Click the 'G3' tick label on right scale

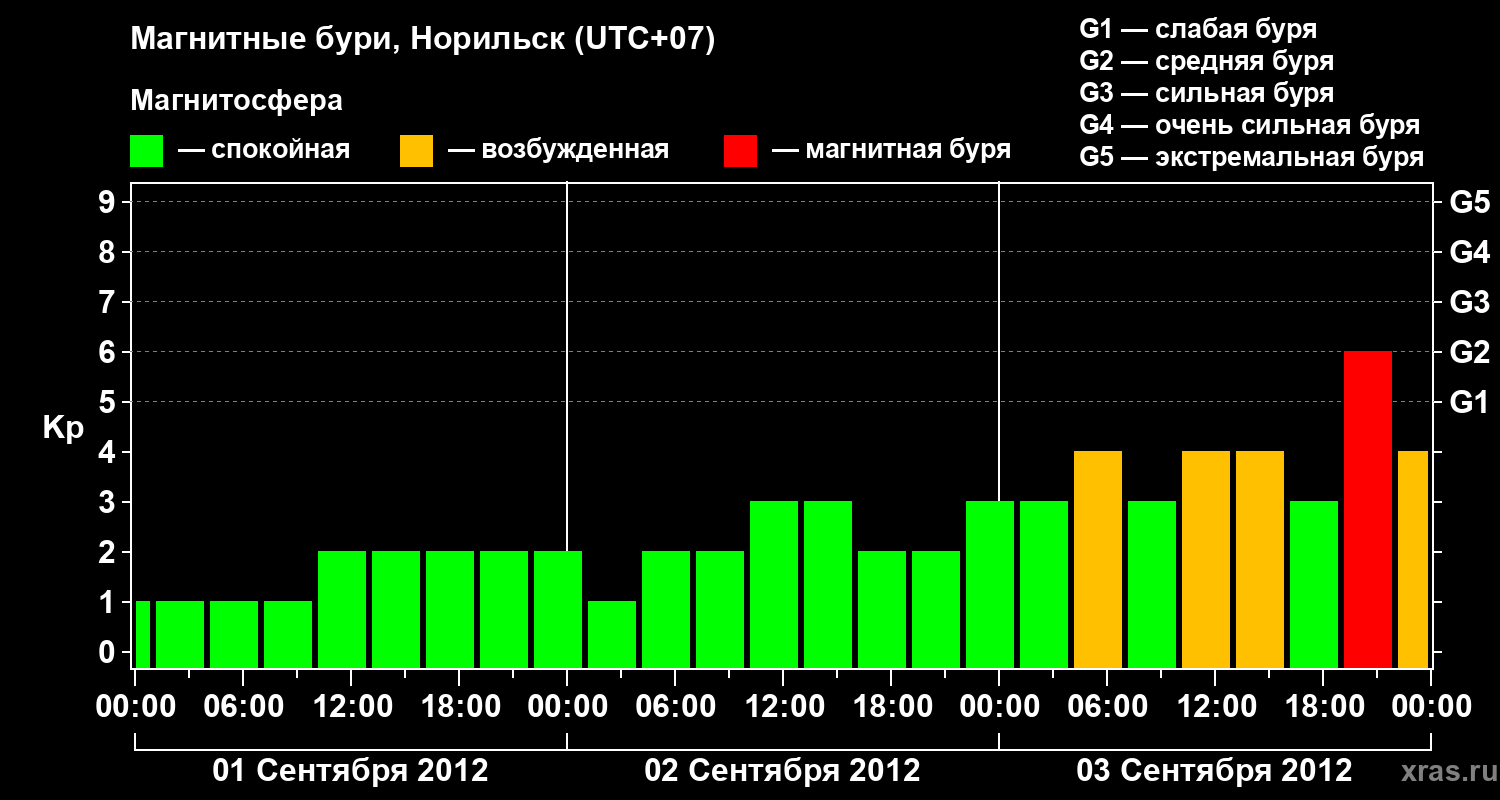(1469, 302)
